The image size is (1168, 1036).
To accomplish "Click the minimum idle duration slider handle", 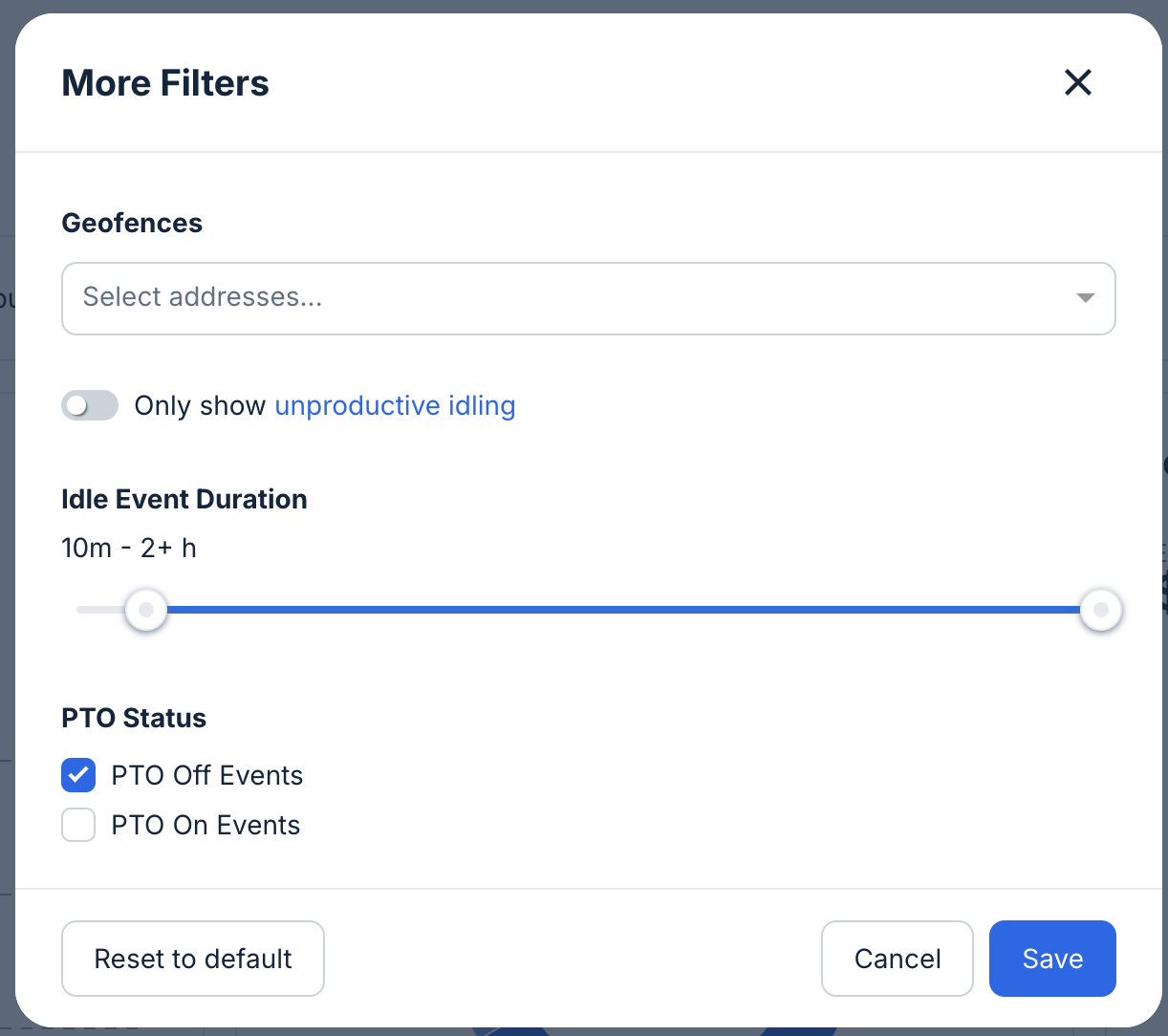I will [x=146, y=611].
